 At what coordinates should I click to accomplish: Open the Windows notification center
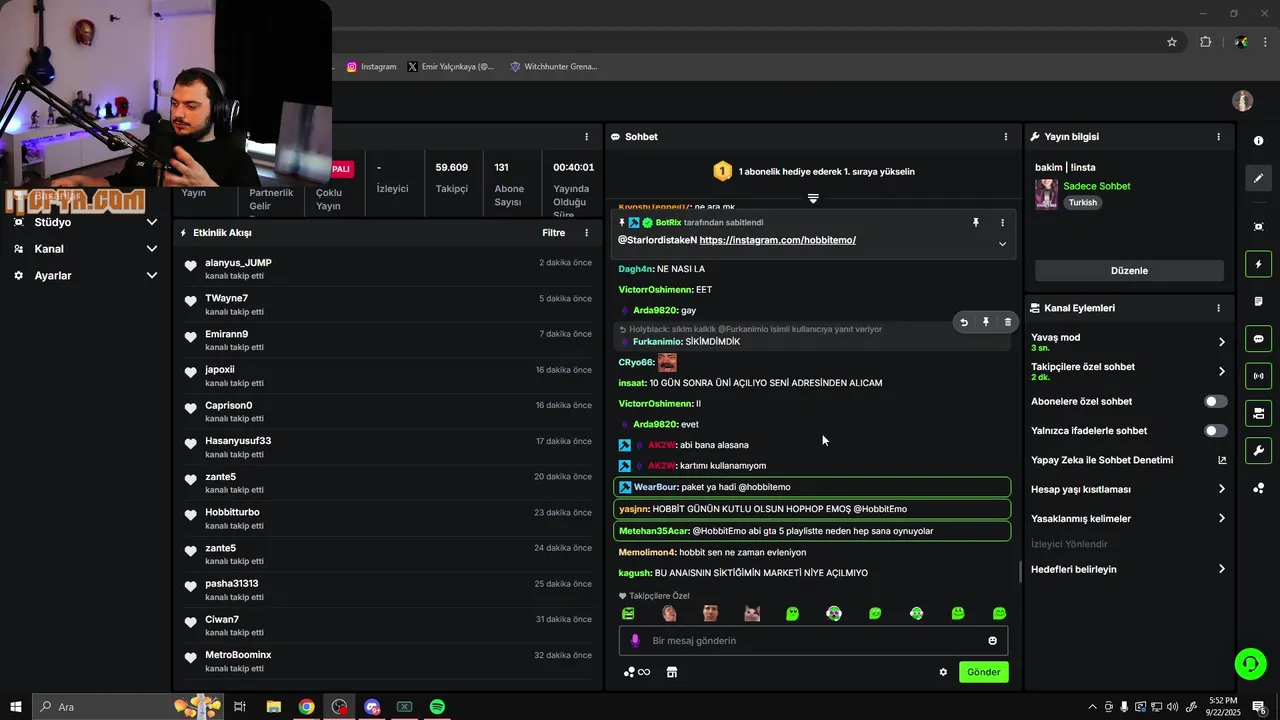[1259, 707]
